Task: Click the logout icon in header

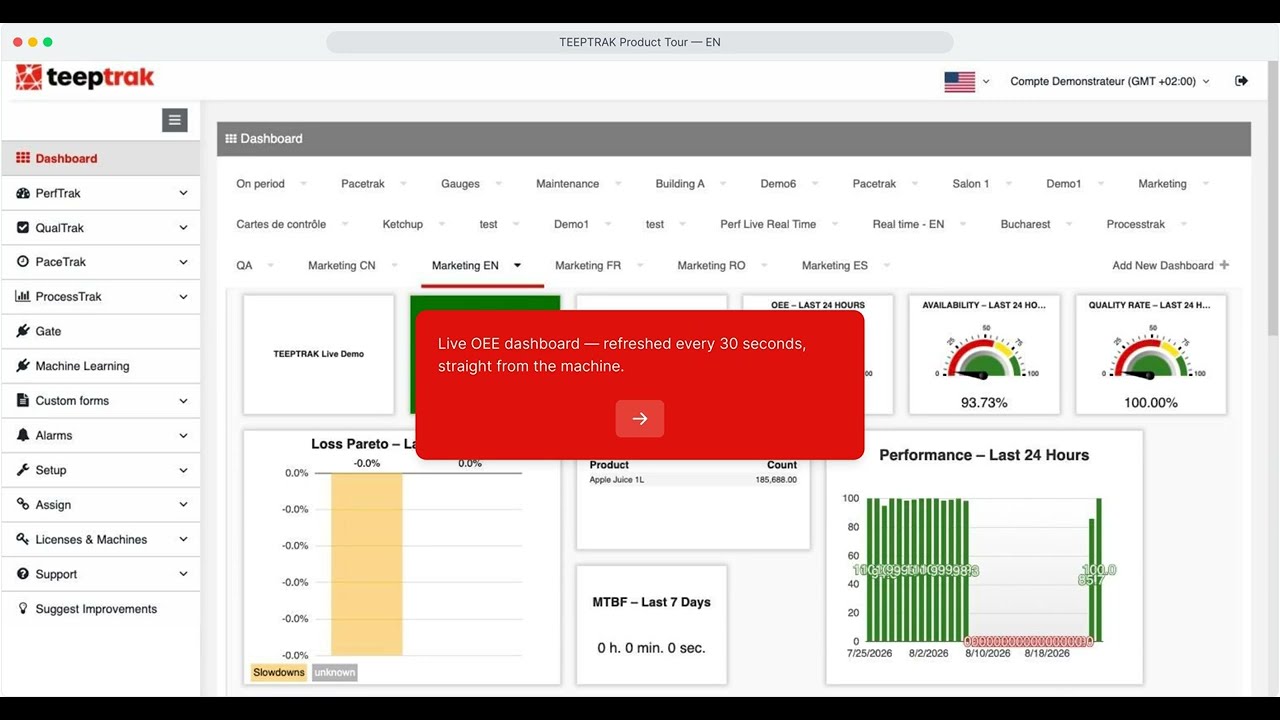Action: (x=1241, y=81)
